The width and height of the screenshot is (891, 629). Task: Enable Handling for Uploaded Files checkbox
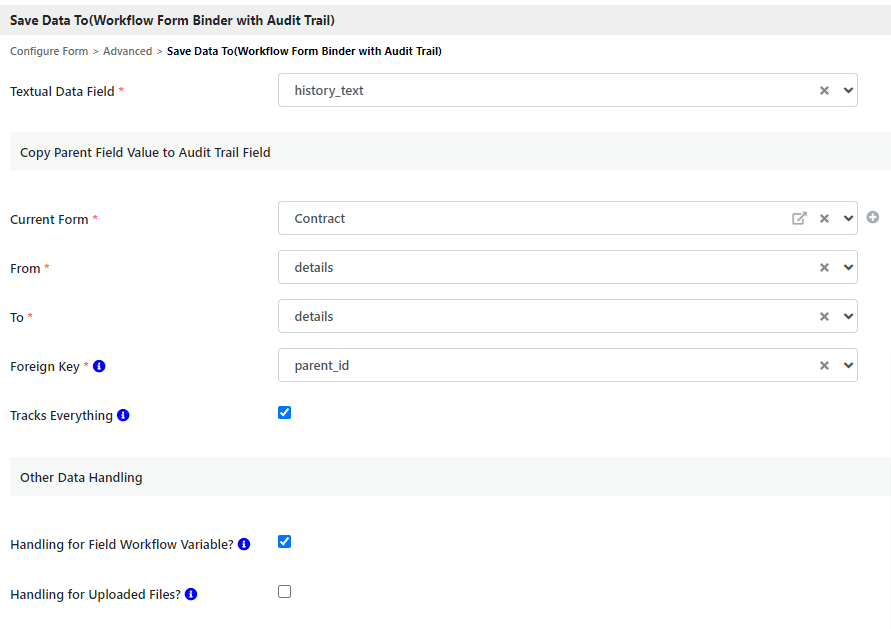click(284, 592)
